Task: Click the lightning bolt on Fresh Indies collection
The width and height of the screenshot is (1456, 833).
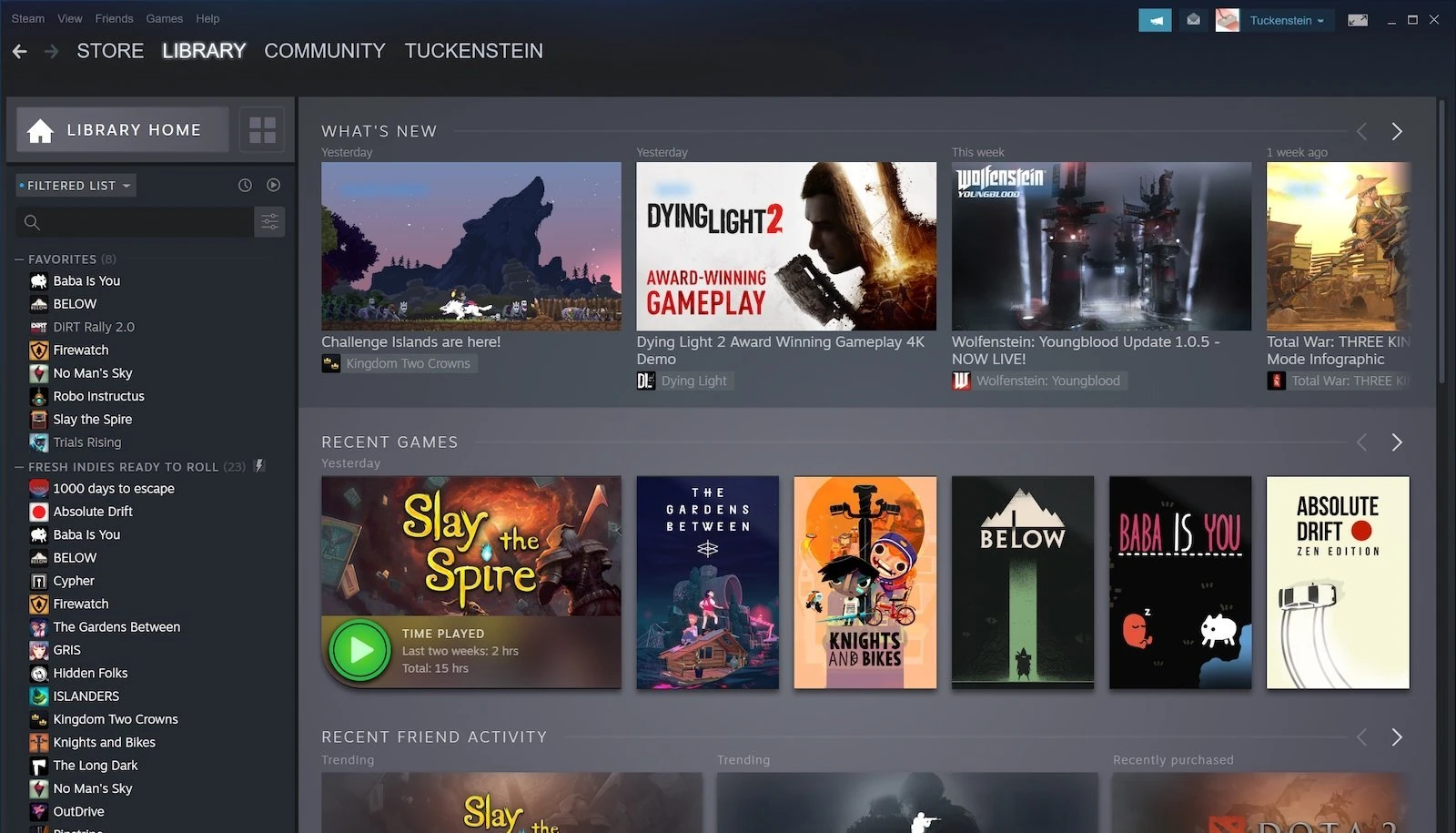Action: [259, 465]
